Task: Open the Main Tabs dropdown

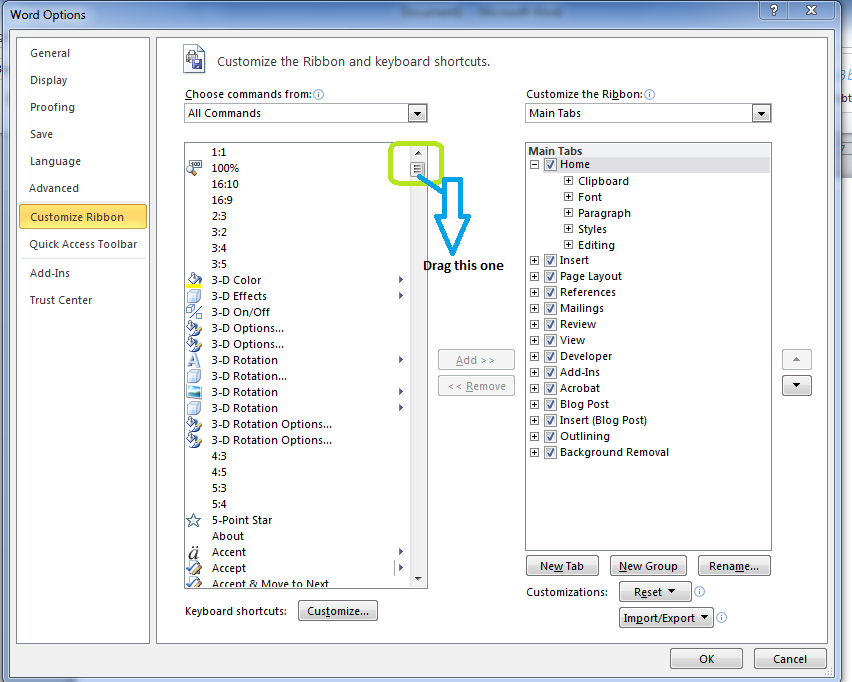Action: (762, 113)
